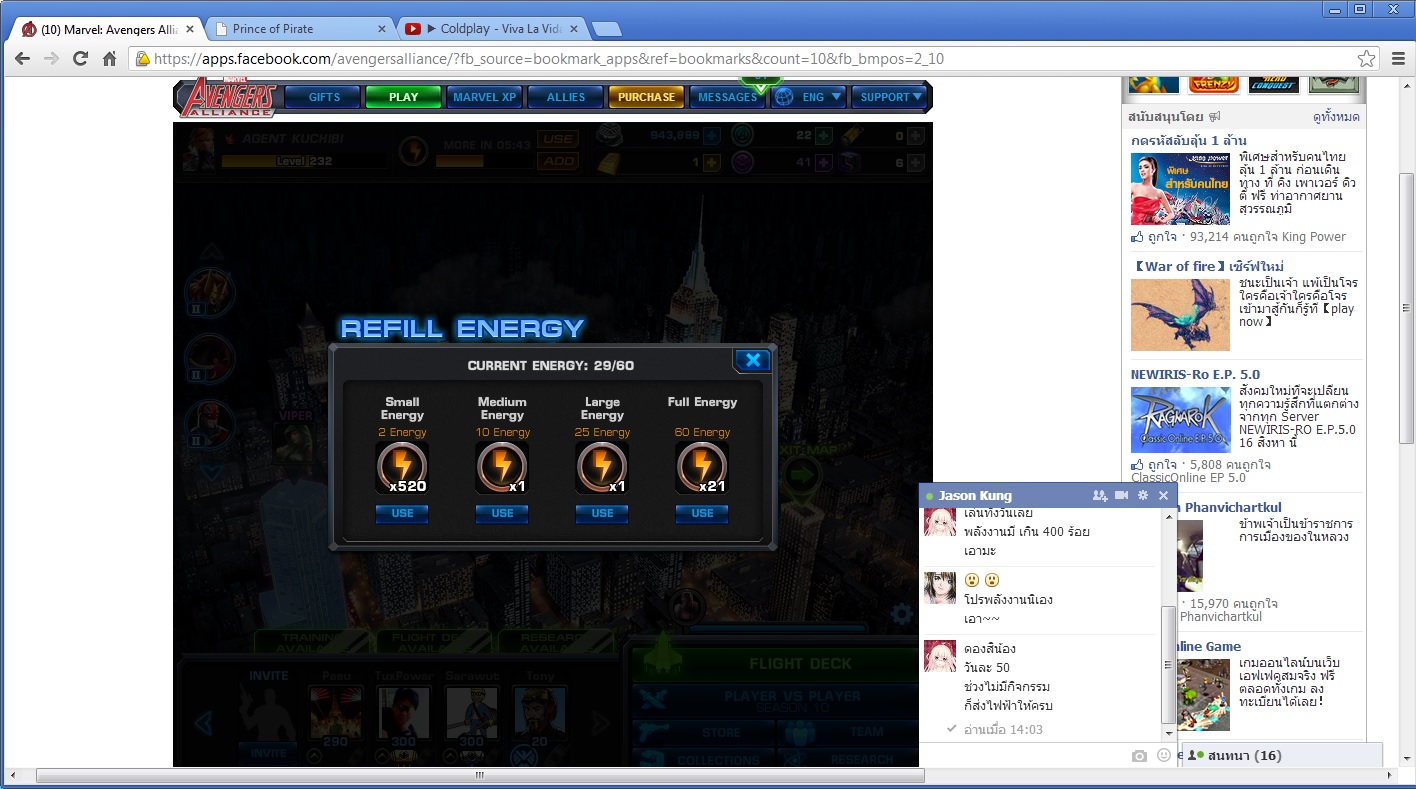Image resolution: width=1416 pixels, height=789 pixels.
Task: Open the GIFTS tab in game header
Action: pos(324,97)
